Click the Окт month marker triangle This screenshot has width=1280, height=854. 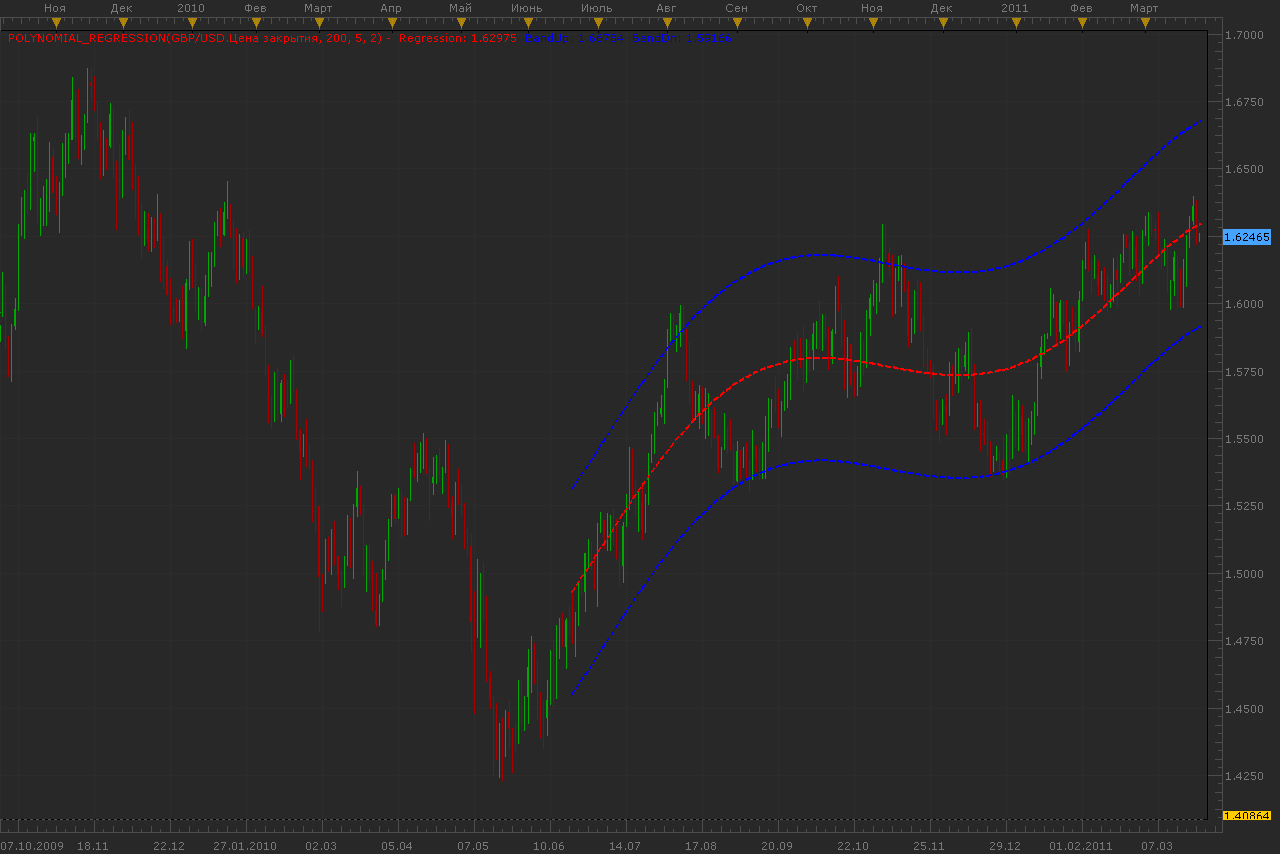806,21
